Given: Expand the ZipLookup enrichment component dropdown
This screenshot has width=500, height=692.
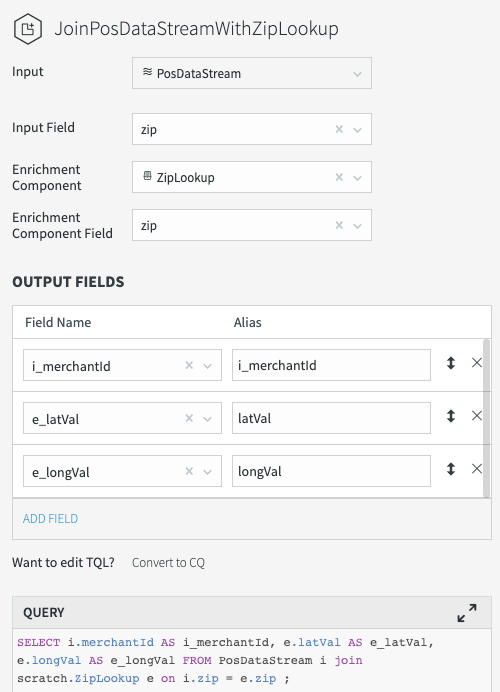Looking at the screenshot, I should (357, 178).
